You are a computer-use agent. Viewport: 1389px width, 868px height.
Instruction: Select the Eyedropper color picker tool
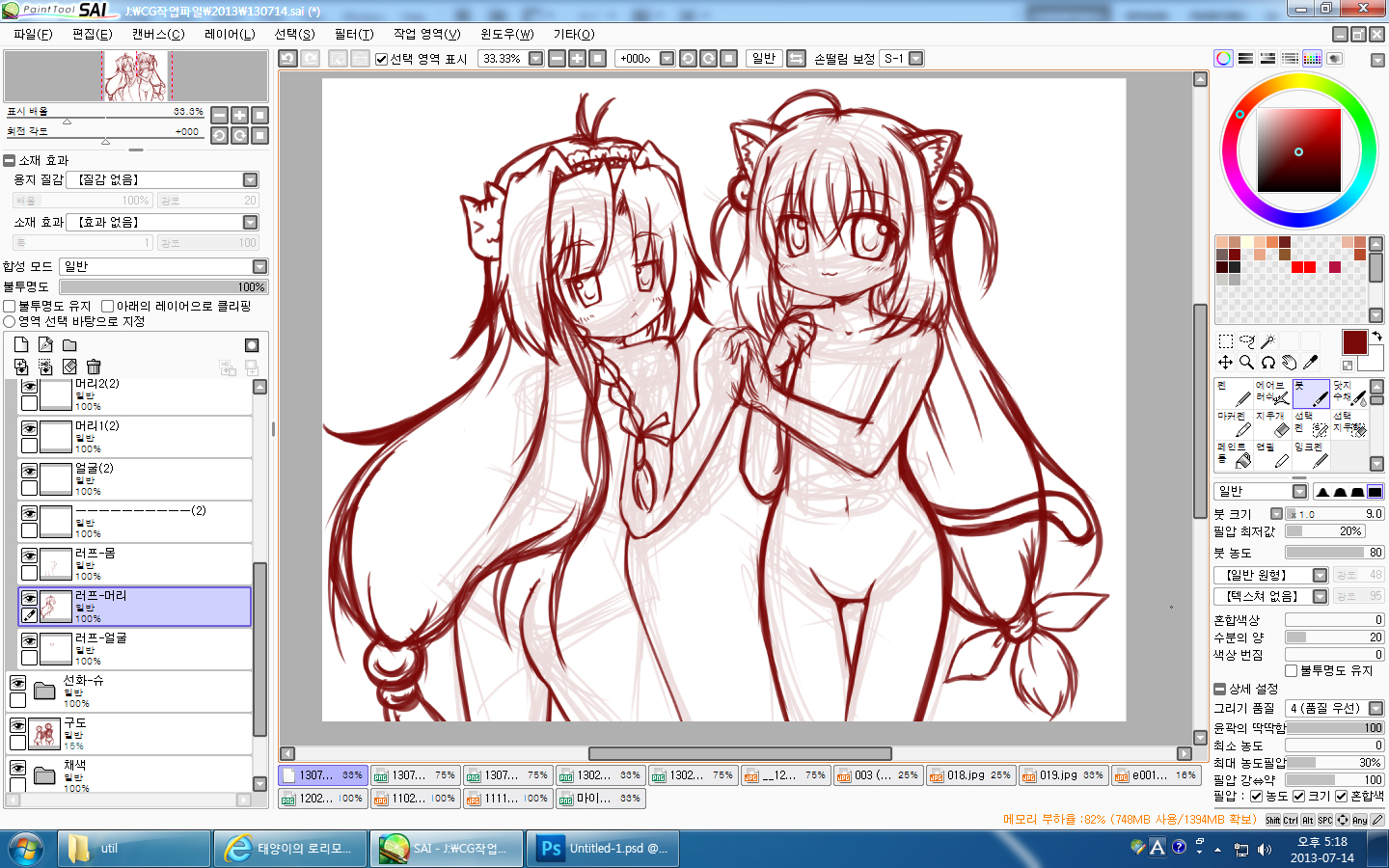tap(1310, 363)
